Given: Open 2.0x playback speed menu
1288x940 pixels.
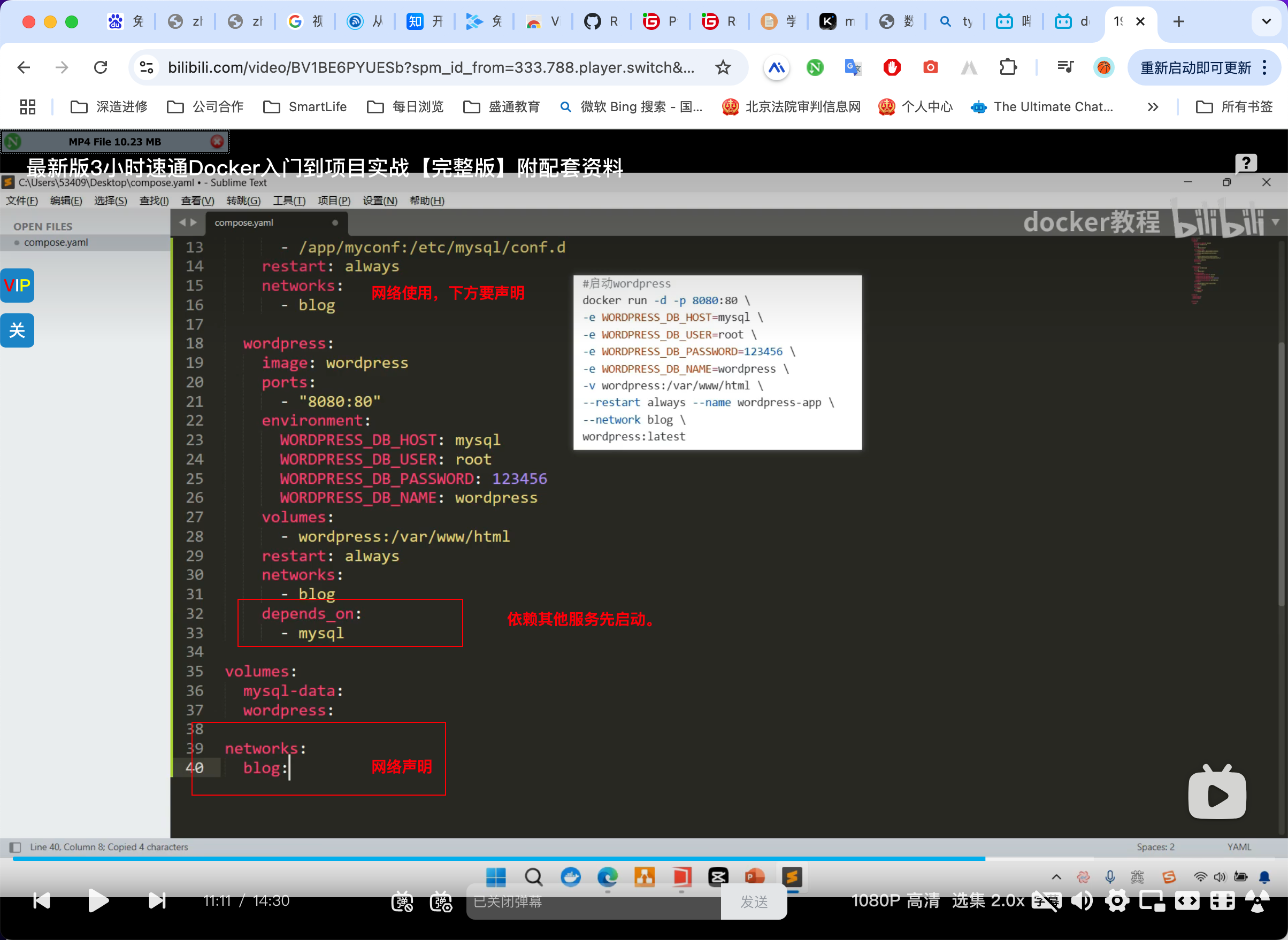Looking at the screenshot, I should tap(1007, 901).
